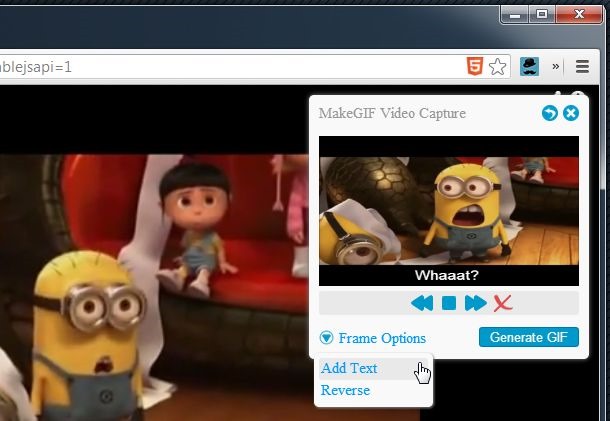This screenshot has width=610, height=421.
Task: Bookmark this page with the star icon
Action: click(x=498, y=67)
